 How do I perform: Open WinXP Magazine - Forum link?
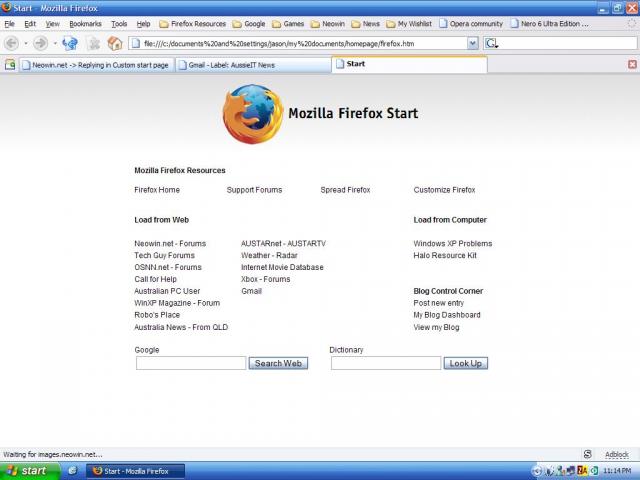(x=177, y=303)
